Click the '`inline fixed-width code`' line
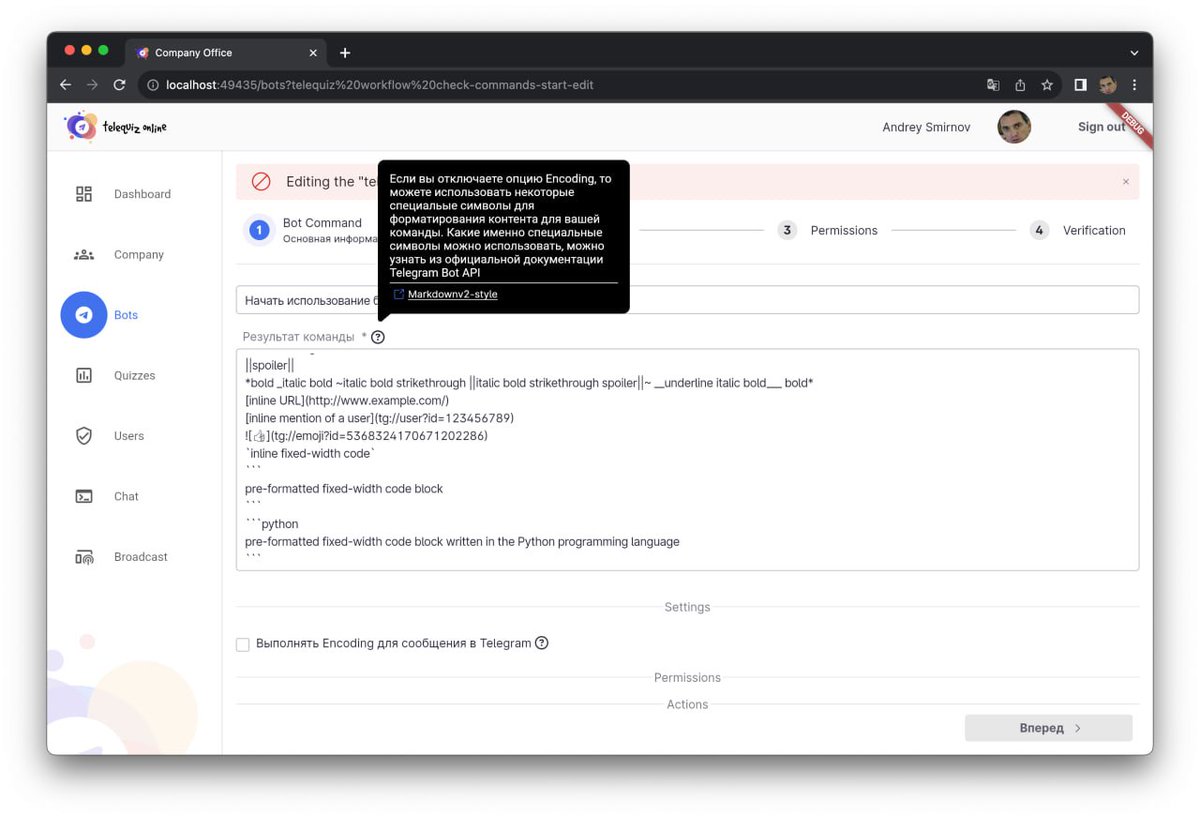The image size is (1200, 817). [x=310, y=454]
